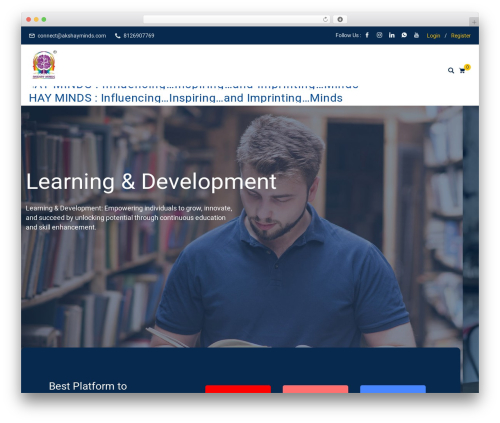Image resolution: width=500 pixels, height=423 pixels.
Task: Click the envelope email icon
Action: pos(32,36)
